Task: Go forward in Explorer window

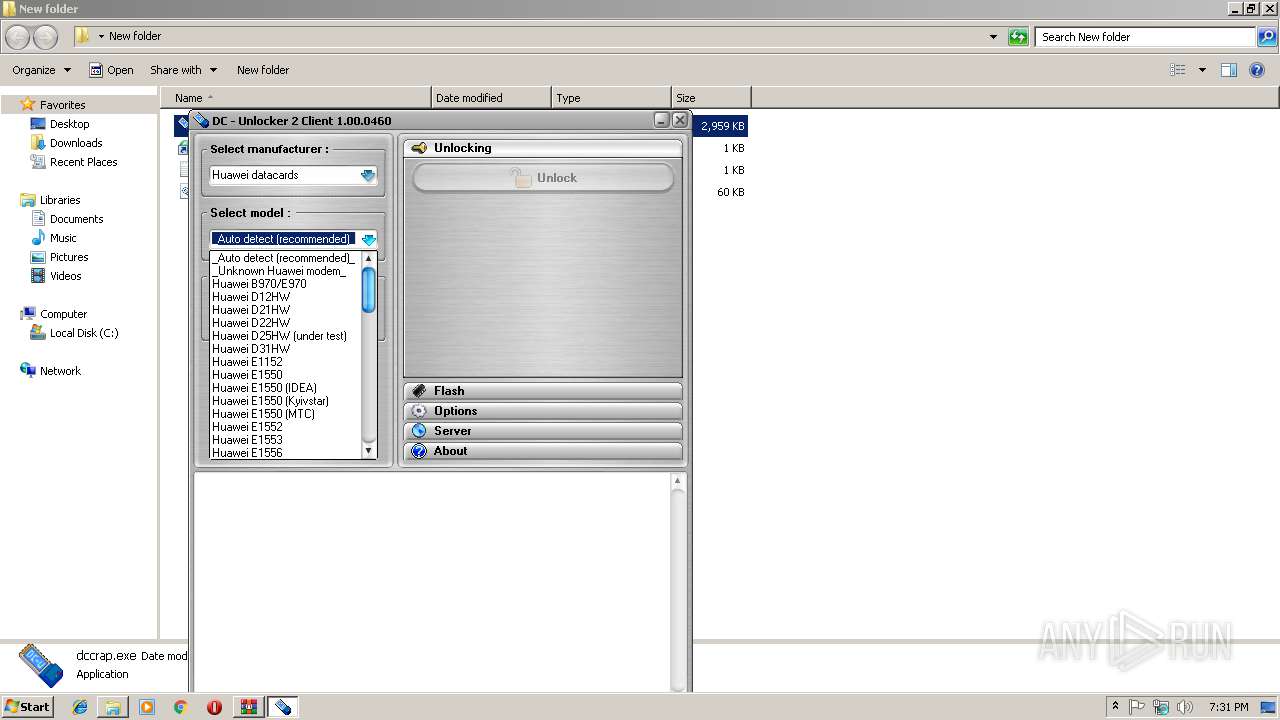Action: (45, 37)
